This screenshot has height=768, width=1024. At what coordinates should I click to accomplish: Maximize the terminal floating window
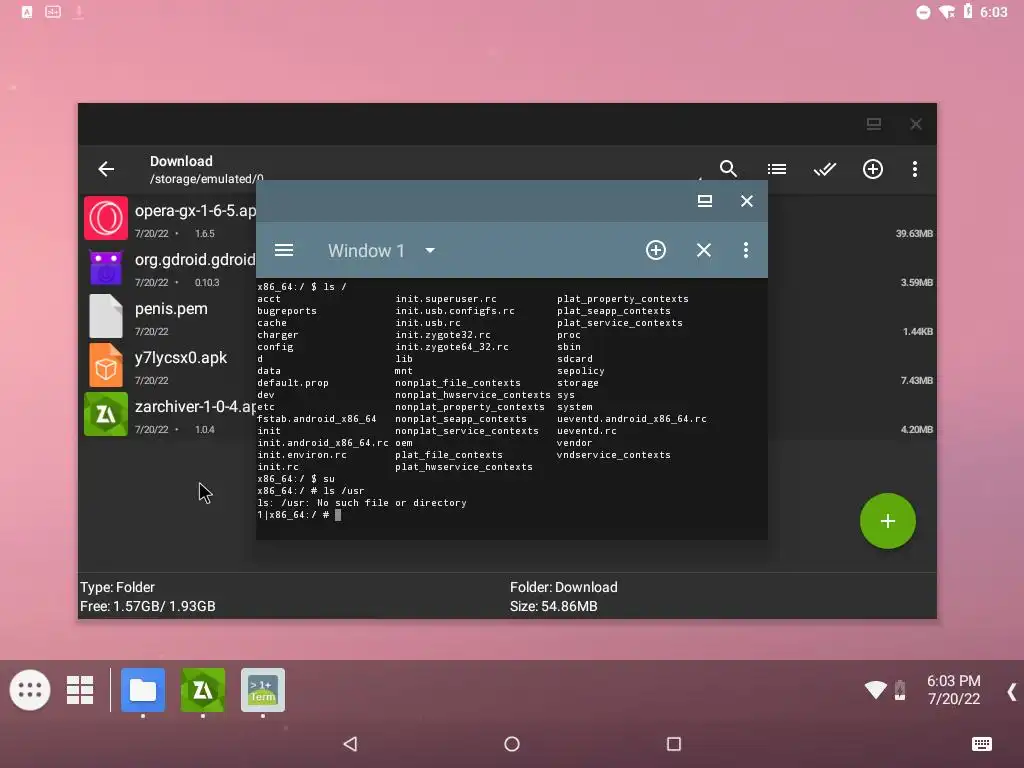point(705,201)
